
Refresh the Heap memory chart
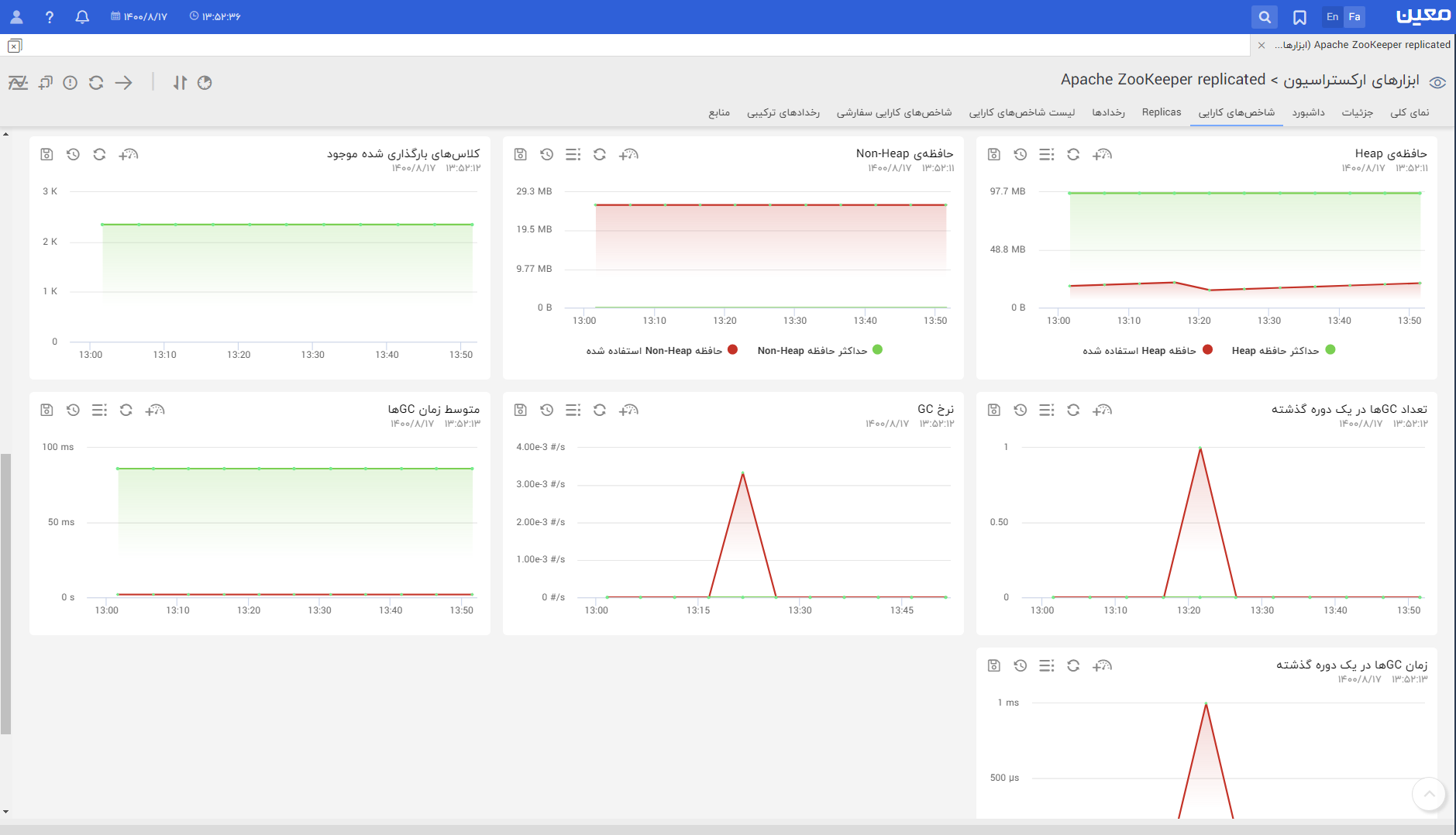click(1073, 154)
